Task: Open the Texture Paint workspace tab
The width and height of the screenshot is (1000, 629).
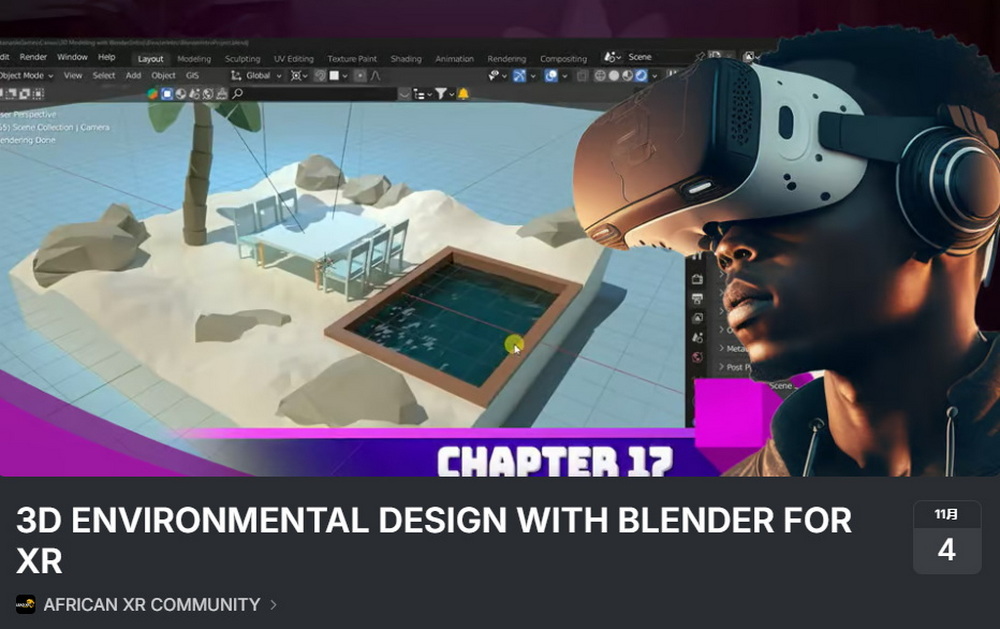Action: click(352, 59)
